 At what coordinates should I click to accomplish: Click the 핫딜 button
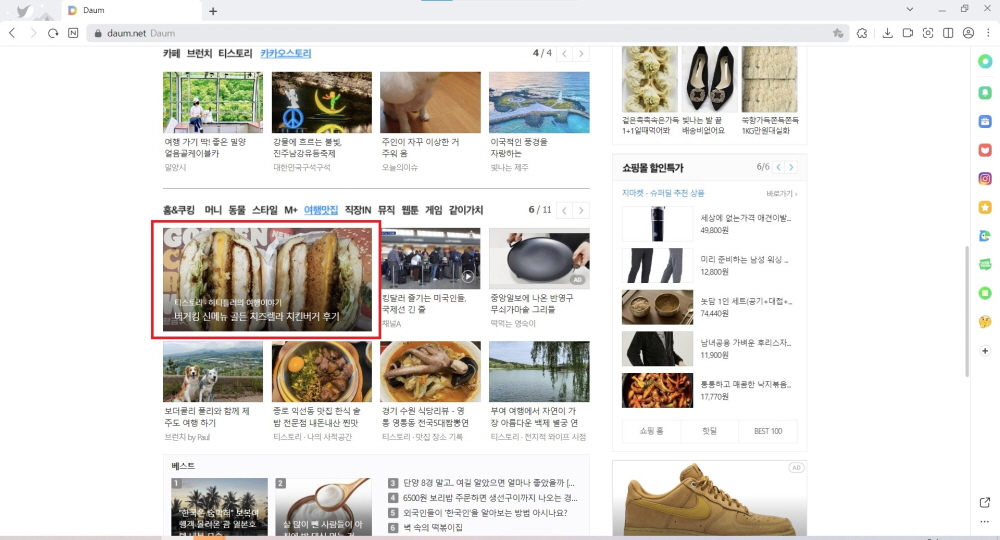709,431
